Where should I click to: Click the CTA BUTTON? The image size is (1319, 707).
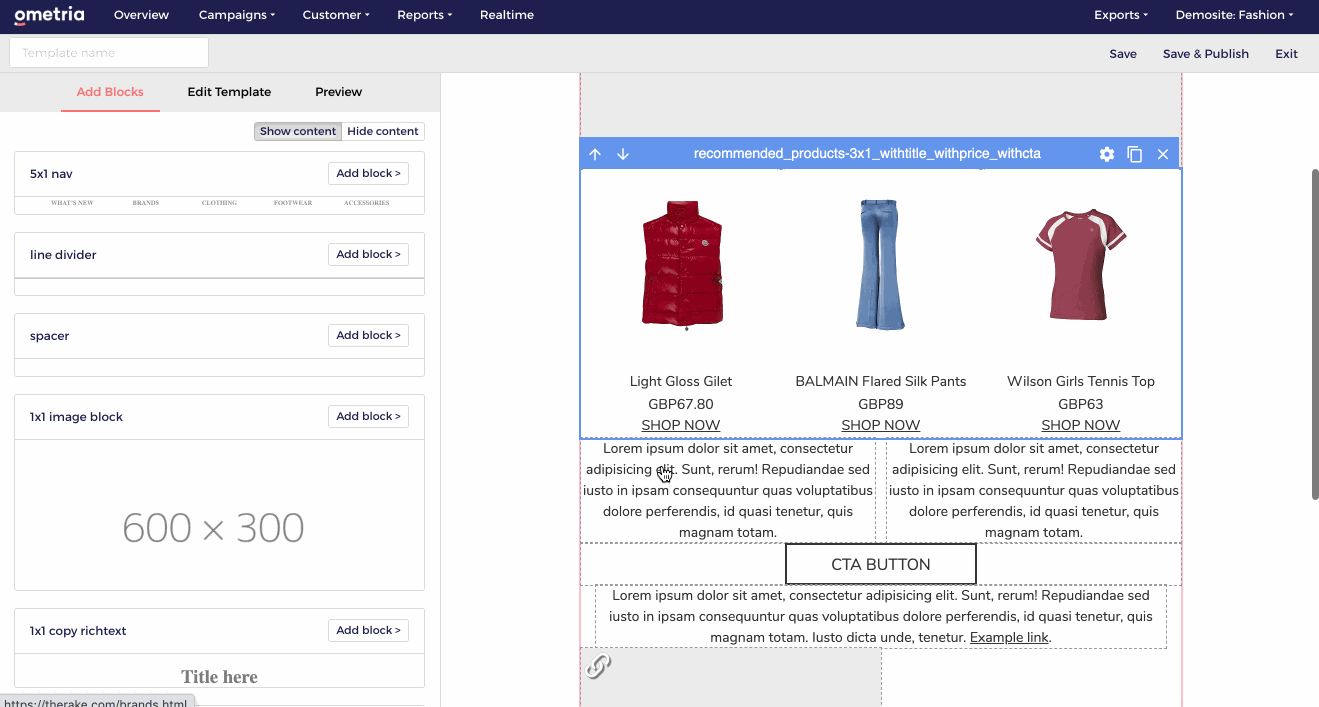coord(881,564)
